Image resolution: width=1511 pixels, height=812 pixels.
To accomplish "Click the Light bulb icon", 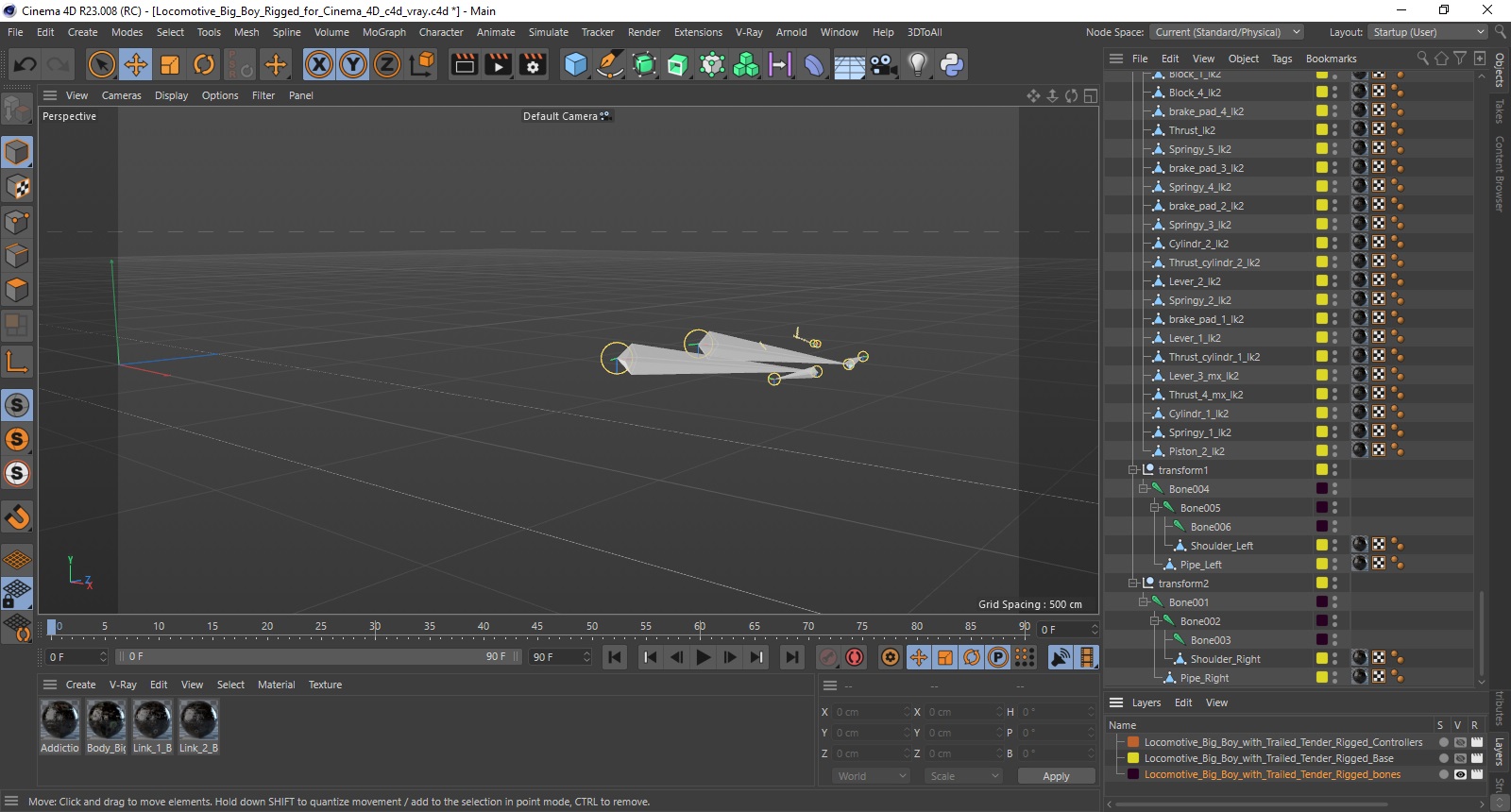I will tap(917, 64).
